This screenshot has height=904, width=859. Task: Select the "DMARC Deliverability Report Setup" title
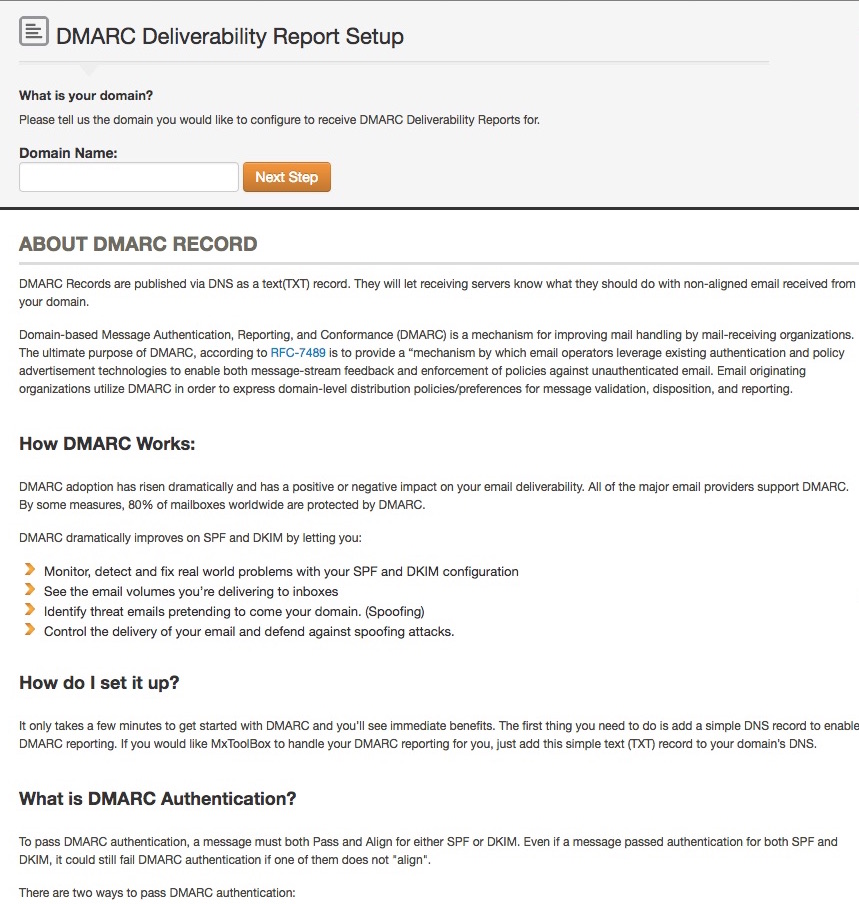point(231,36)
